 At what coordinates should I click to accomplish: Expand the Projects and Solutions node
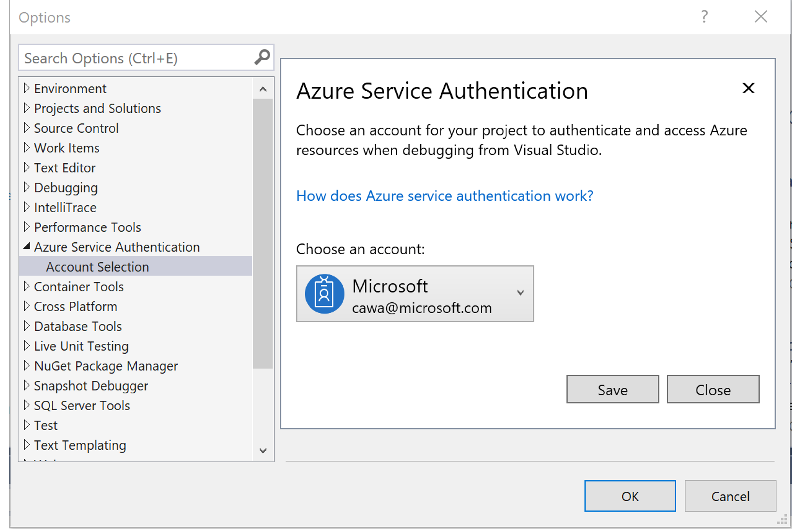tap(27, 108)
